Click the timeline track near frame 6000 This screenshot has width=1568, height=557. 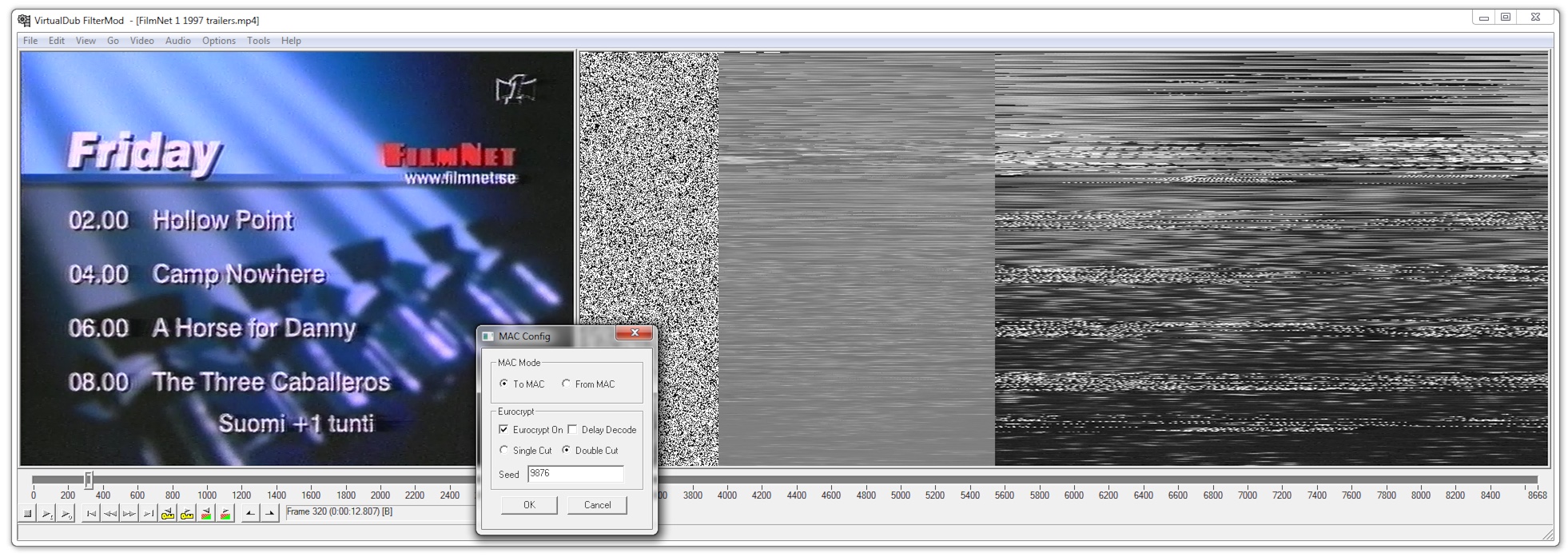(x=1073, y=479)
